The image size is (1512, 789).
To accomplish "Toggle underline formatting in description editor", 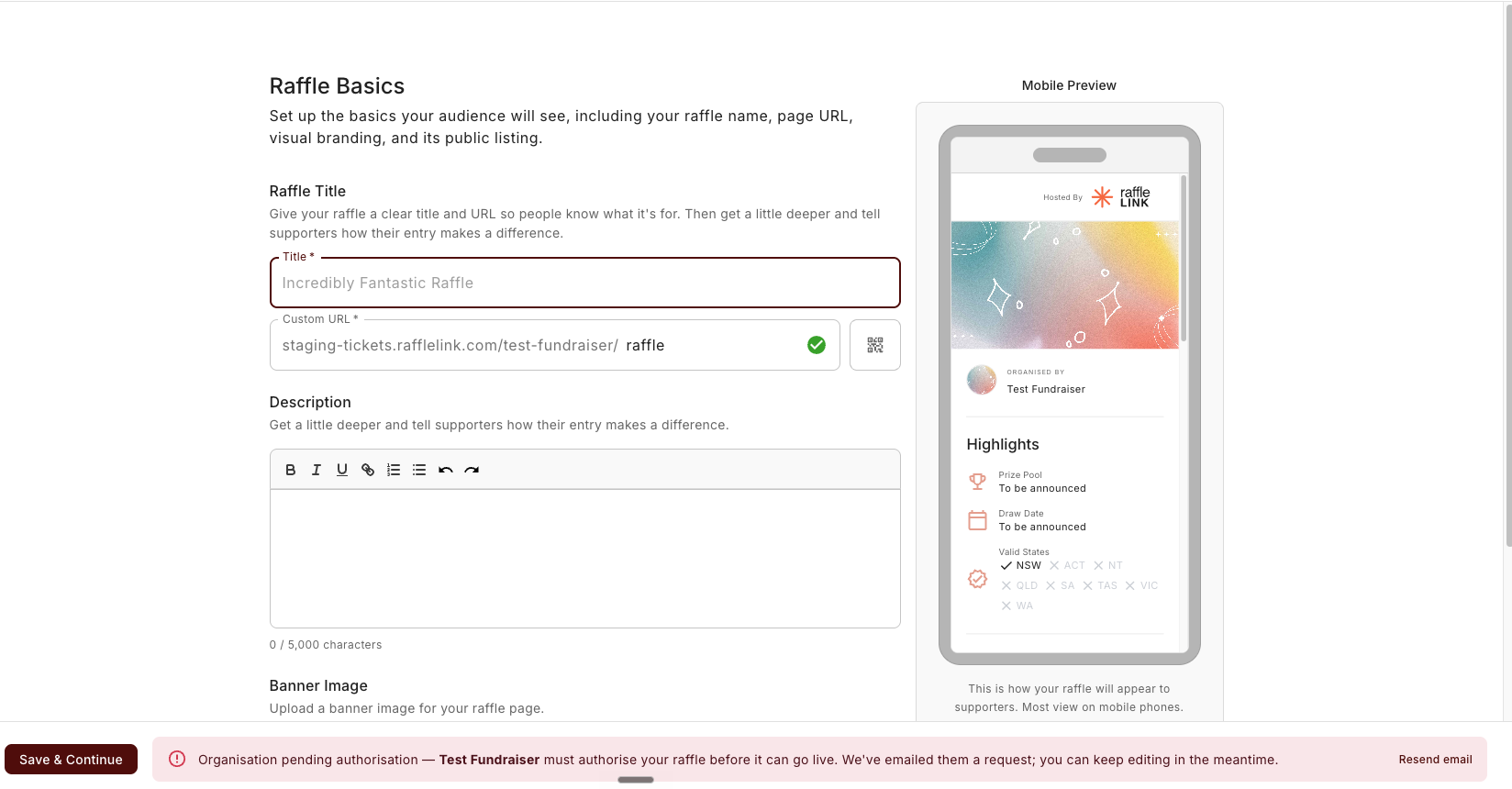I will [342, 470].
